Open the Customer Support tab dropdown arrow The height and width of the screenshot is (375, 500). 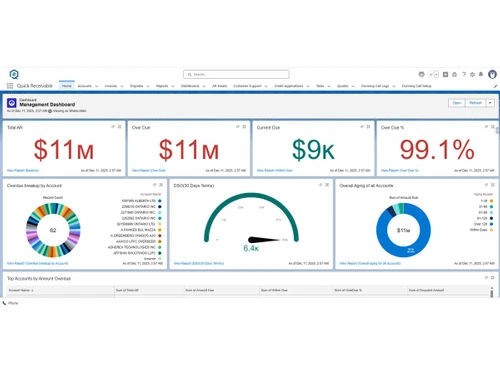click(266, 86)
